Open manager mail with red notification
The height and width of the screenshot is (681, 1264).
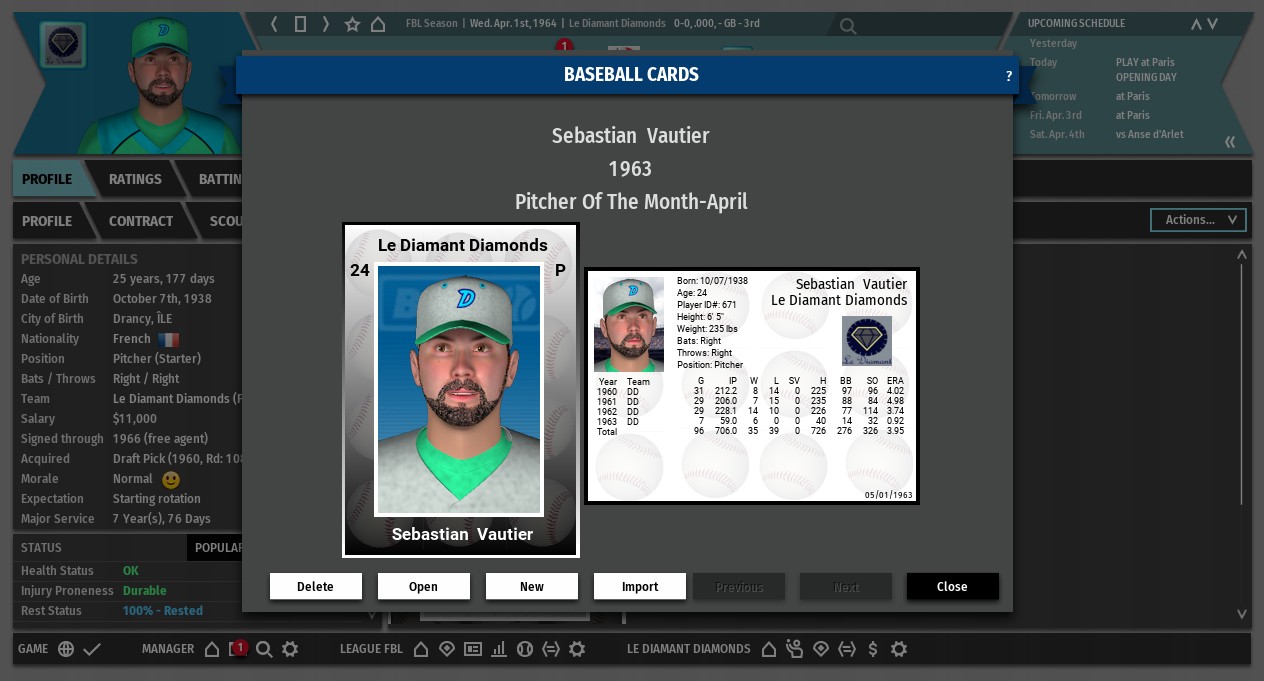[x=238, y=649]
